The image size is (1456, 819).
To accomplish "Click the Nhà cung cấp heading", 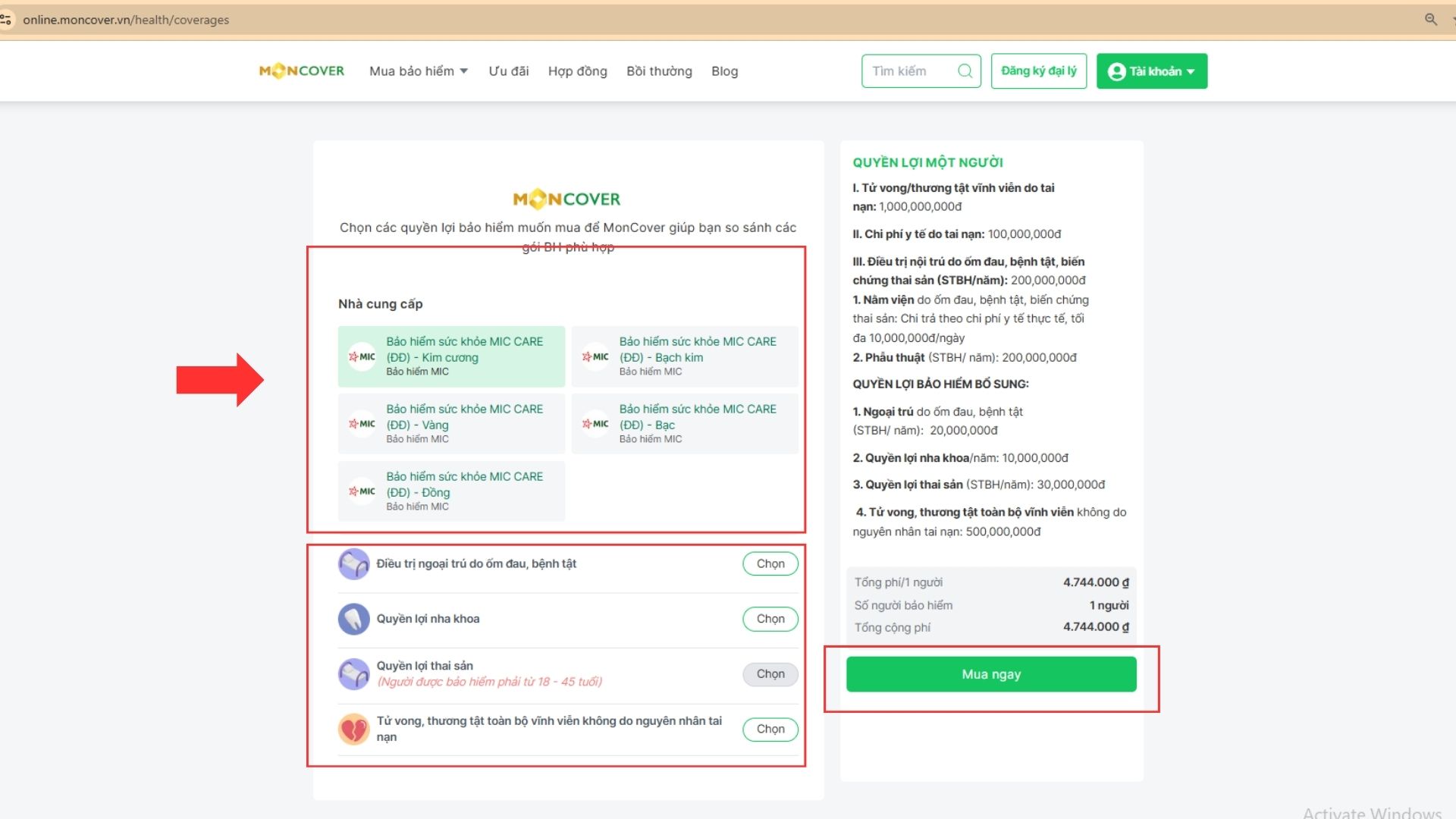I will [380, 304].
